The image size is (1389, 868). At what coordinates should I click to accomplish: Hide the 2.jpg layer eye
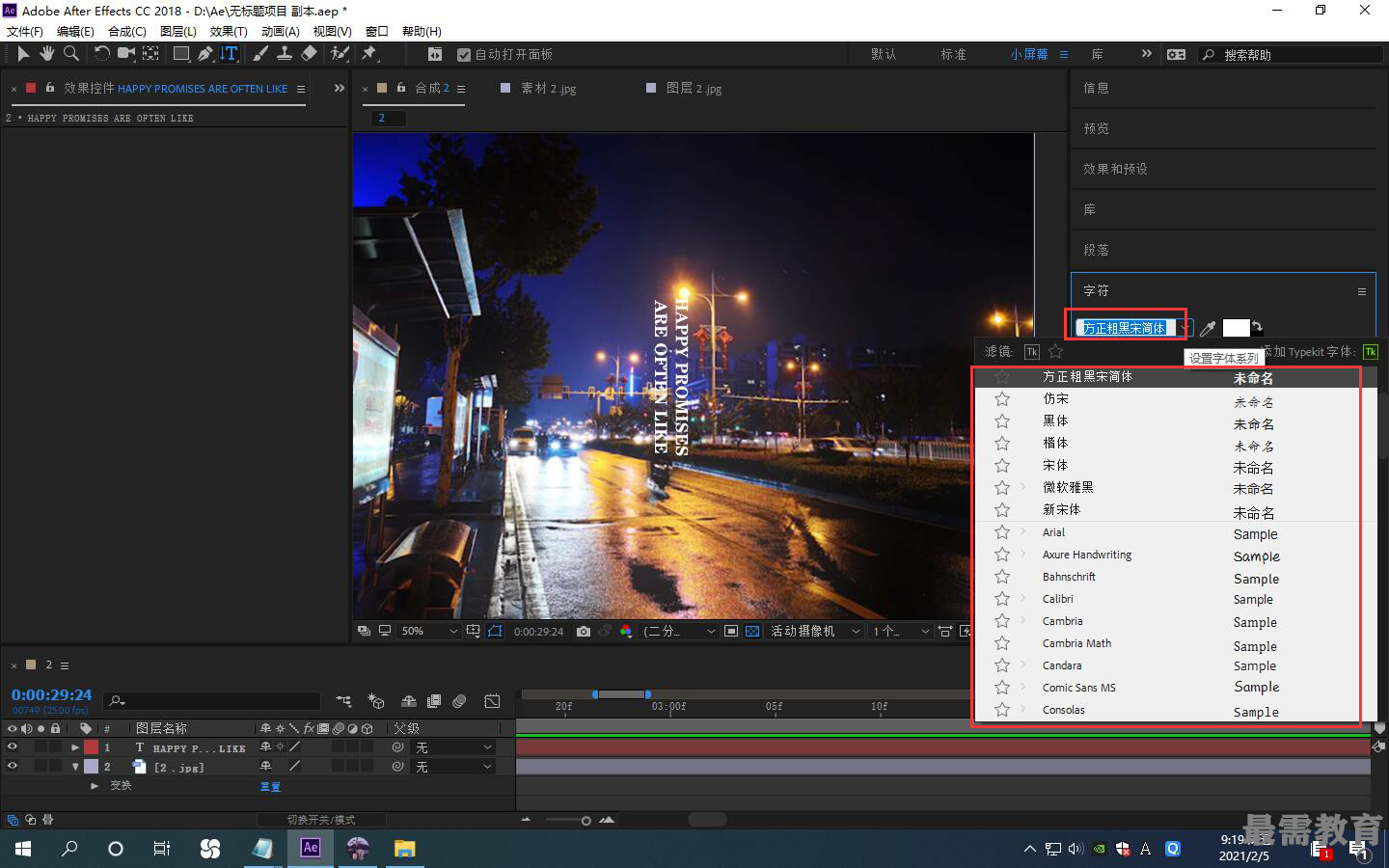(13, 766)
